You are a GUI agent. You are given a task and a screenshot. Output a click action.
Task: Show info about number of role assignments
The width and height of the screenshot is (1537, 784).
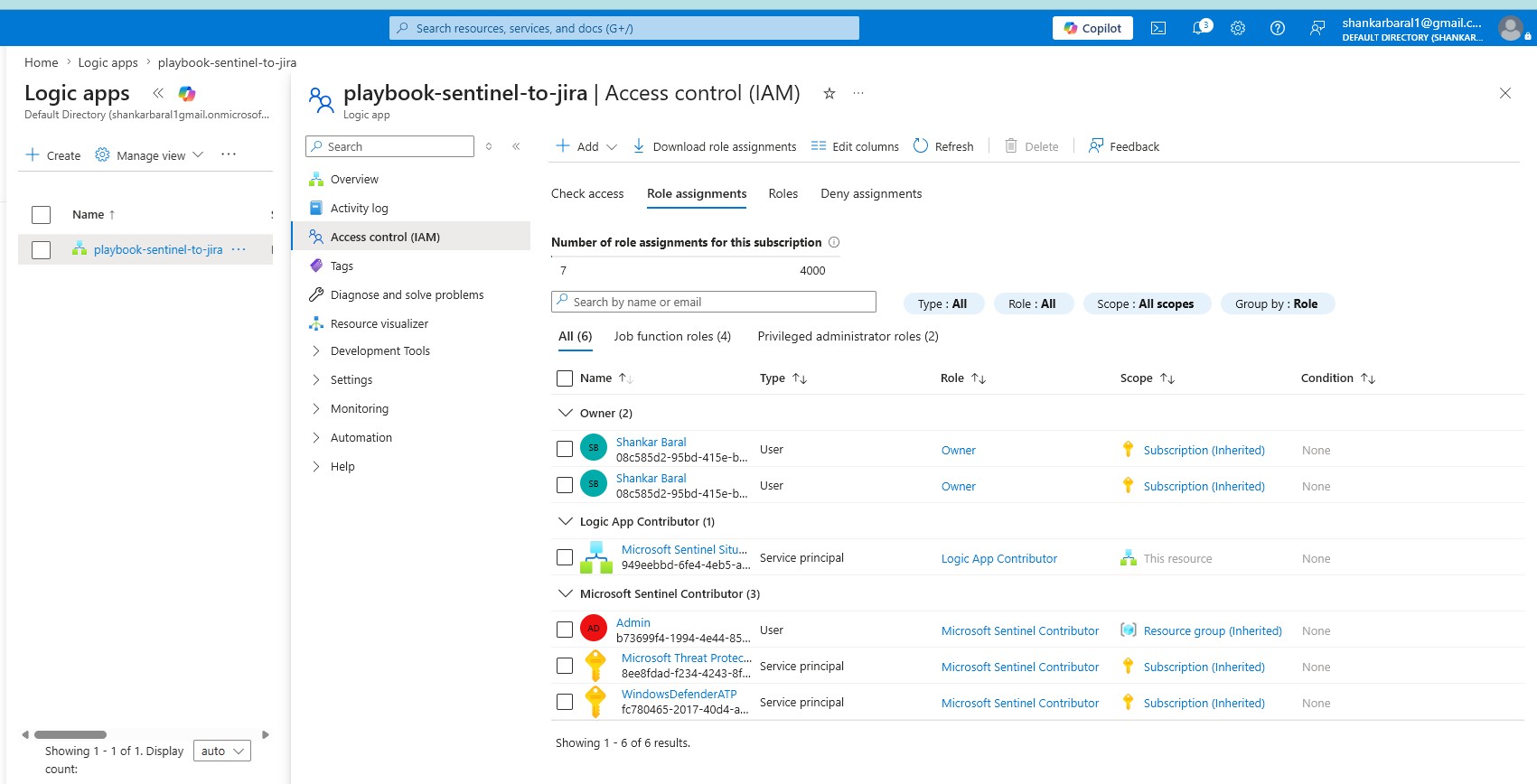[834, 242]
